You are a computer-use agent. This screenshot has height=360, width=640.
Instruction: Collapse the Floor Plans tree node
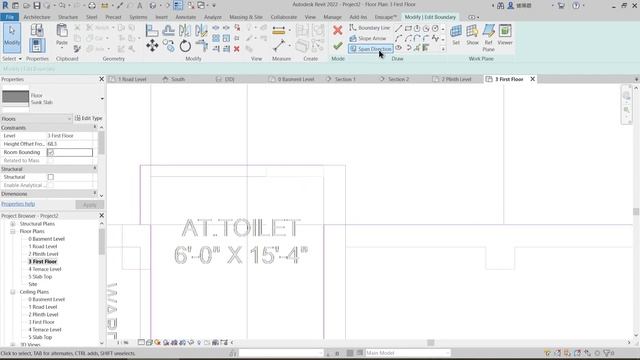[x=13, y=231]
